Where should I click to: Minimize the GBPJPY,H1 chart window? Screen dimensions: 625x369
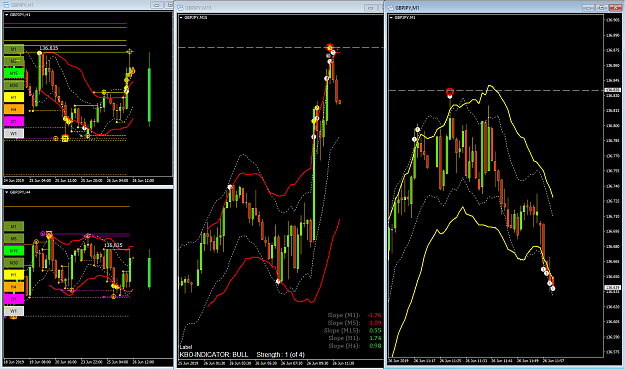[x=157, y=5]
